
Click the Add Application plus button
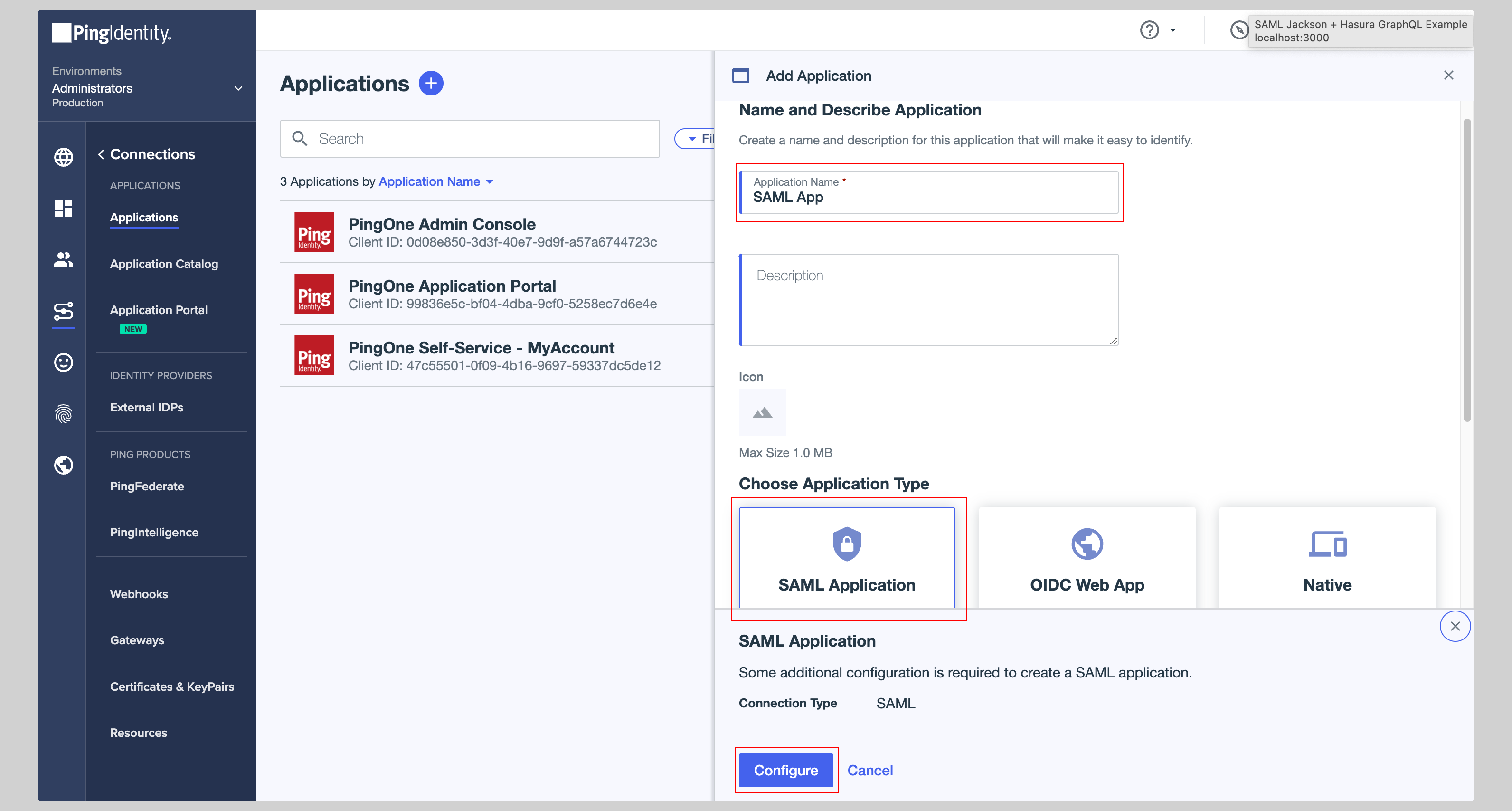point(431,83)
